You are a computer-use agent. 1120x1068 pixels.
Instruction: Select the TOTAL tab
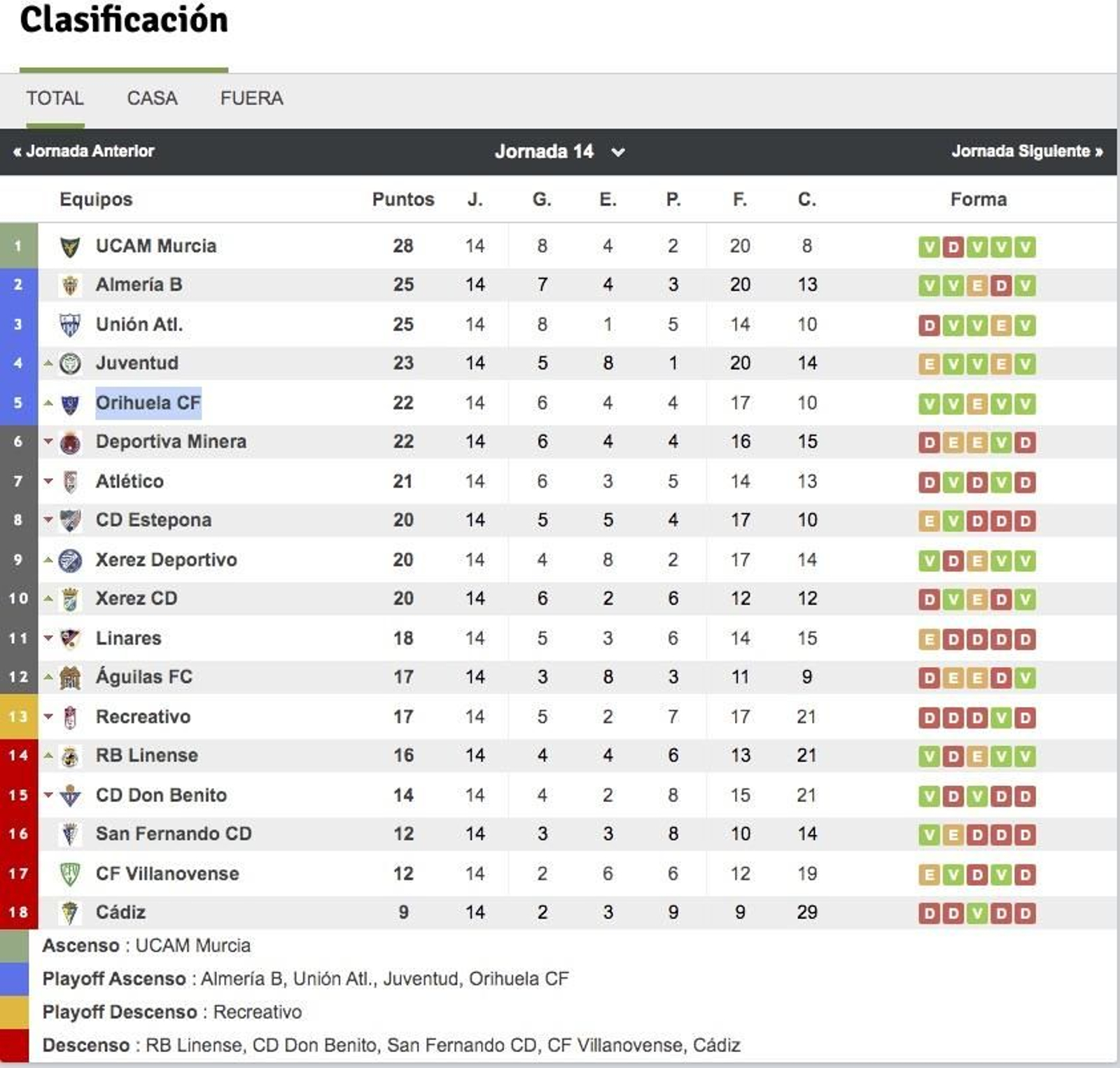[54, 98]
